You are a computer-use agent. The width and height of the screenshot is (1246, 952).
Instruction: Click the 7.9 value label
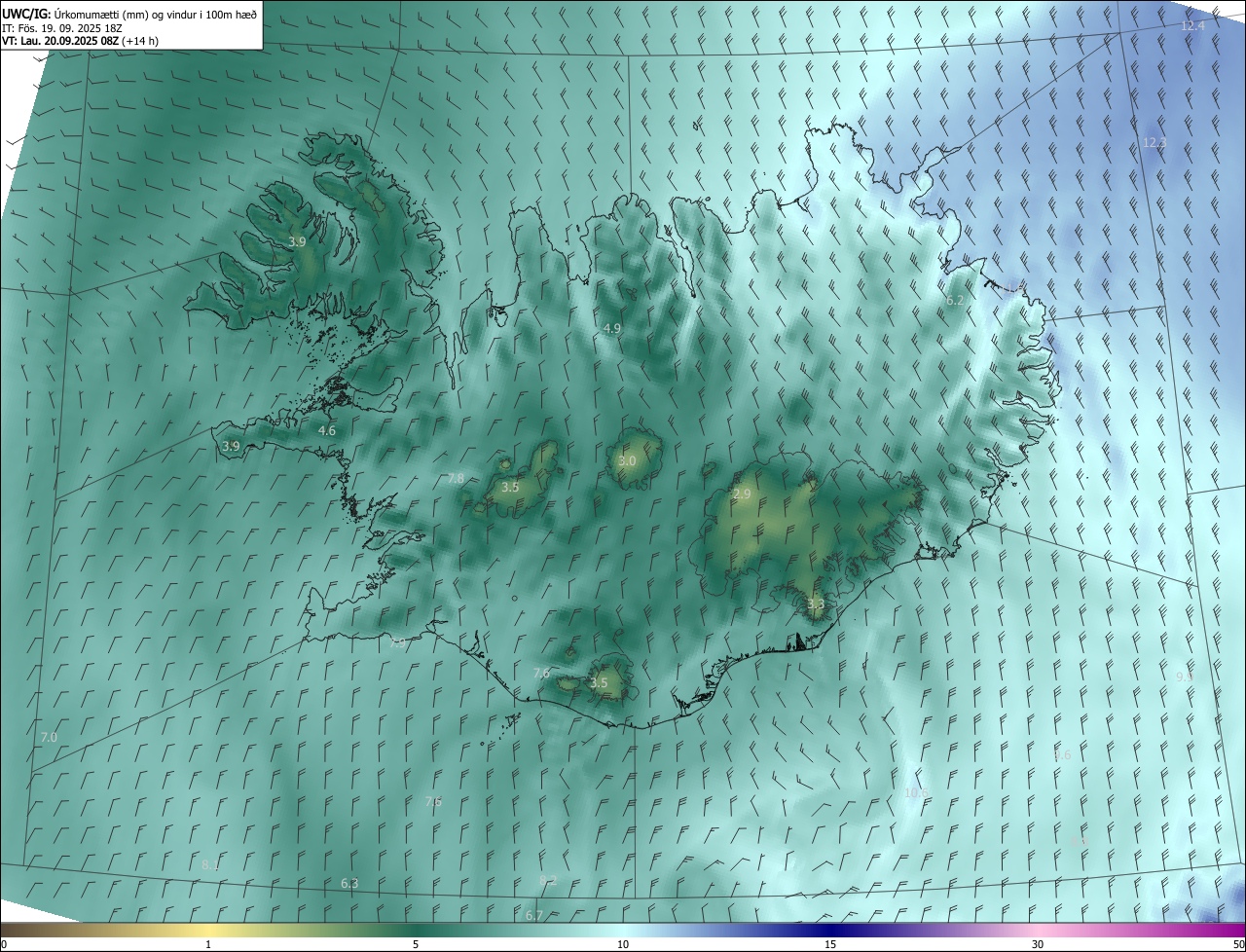pyautogui.click(x=397, y=642)
